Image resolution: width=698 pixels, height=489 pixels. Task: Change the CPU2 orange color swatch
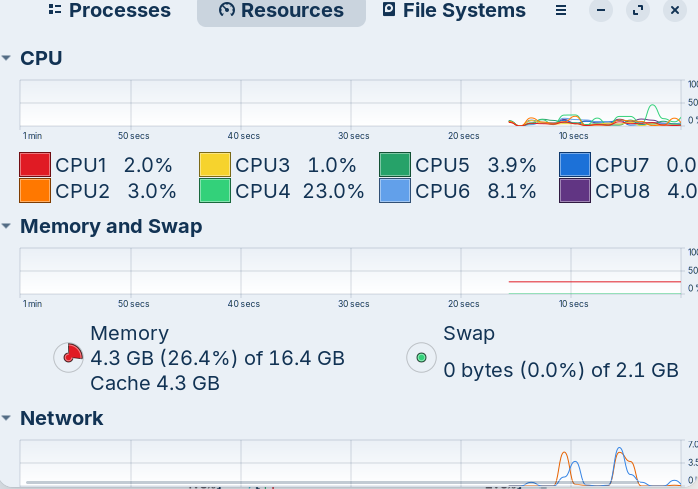coord(35,191)
